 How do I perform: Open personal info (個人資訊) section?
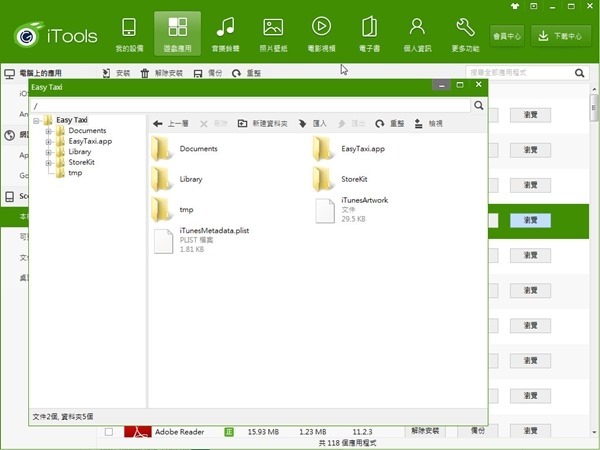click(x=417, y=34)
